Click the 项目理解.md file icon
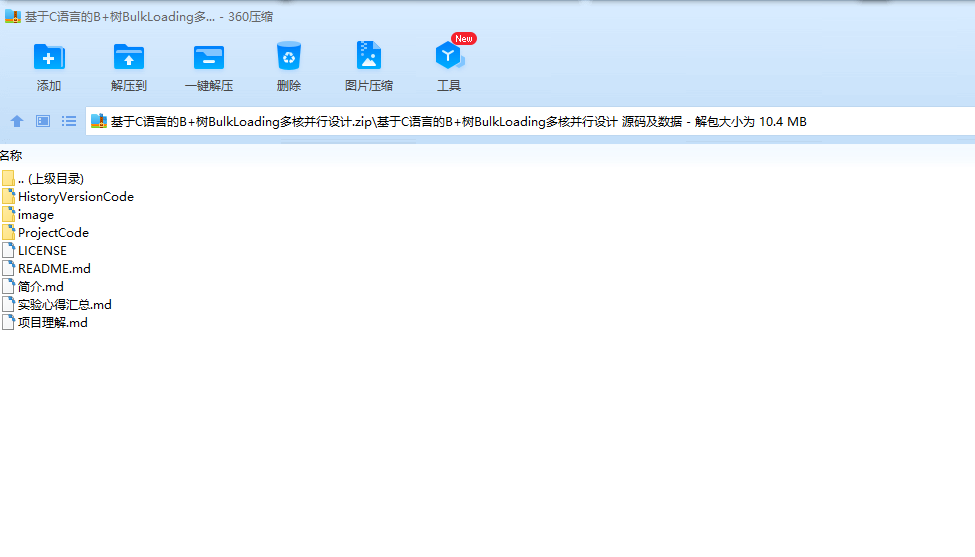This screenshot has height=557, width=975. click(x=8, y=323)
